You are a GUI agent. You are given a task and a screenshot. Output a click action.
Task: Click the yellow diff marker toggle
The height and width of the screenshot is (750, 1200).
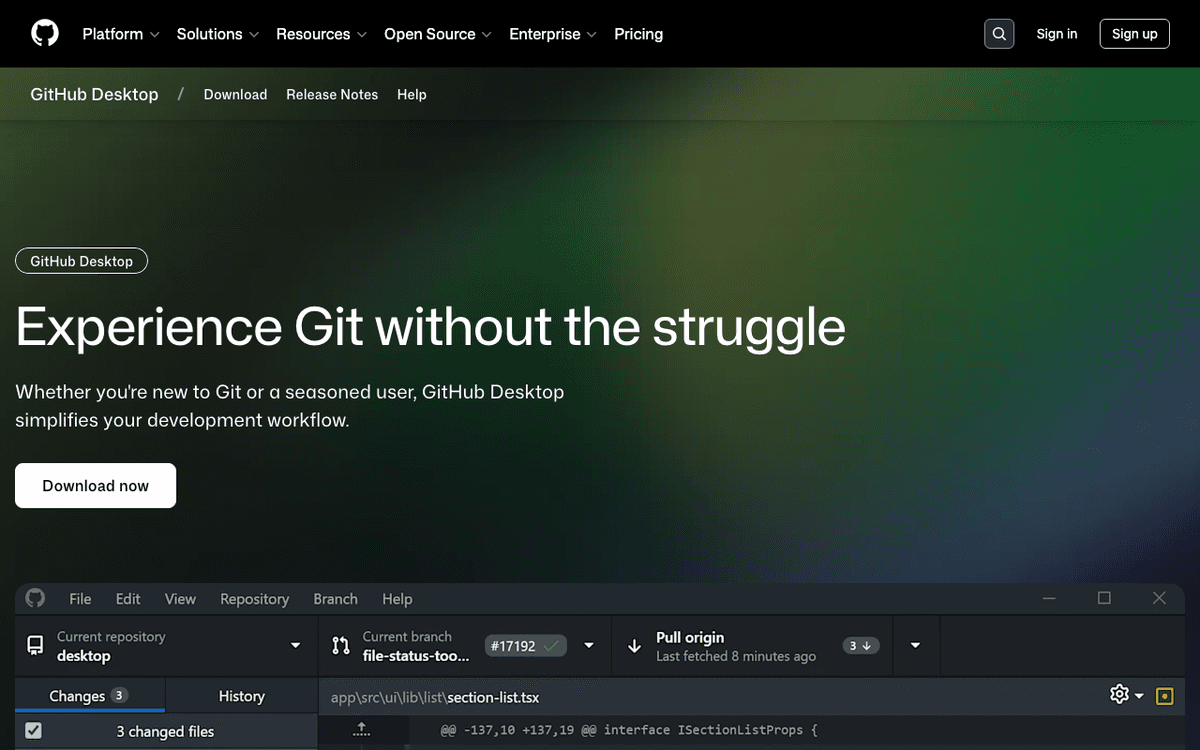click(1163, 695)
